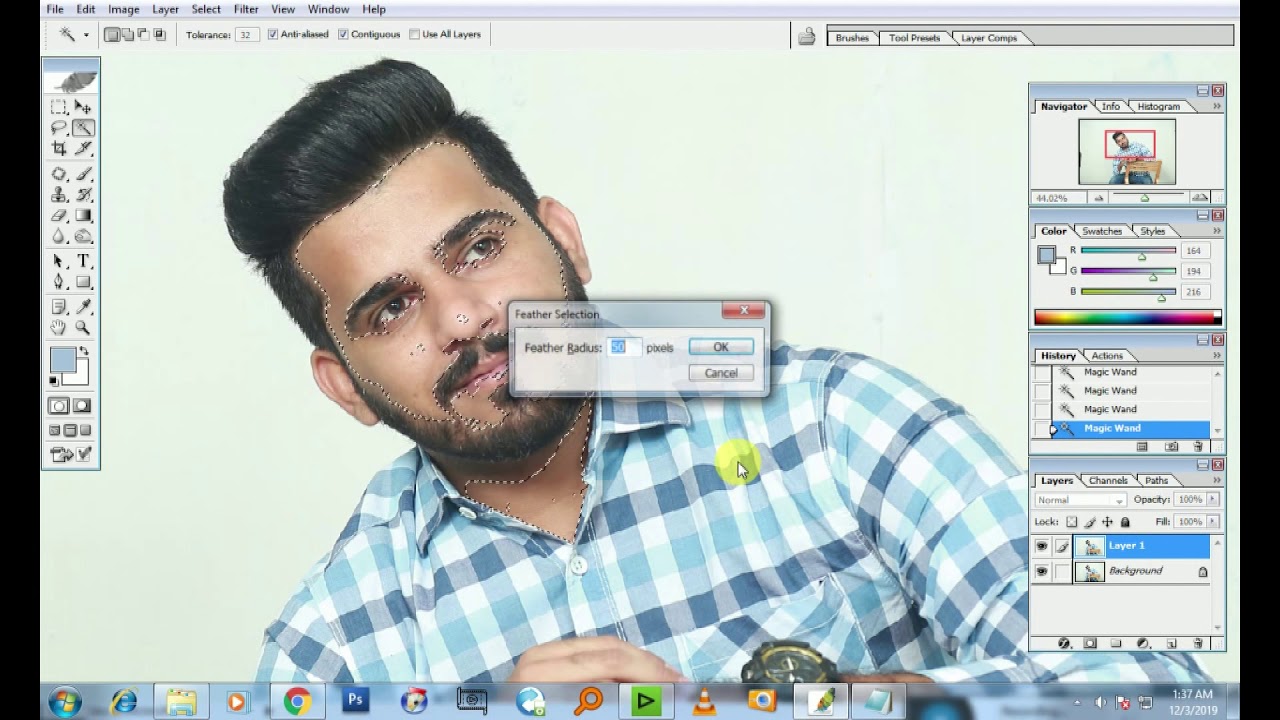Enable Use All Layers checkbox
This screenshot has height=720, width=1280.
click(x=414, y=34)
